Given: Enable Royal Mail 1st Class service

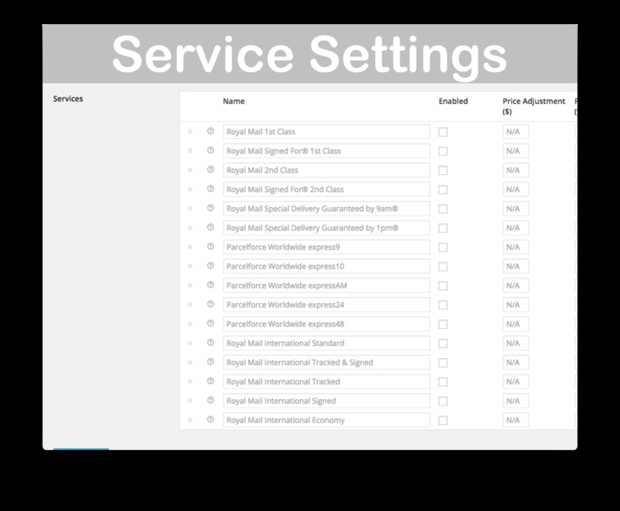Looking at the screenshot, I should [443, 132].
